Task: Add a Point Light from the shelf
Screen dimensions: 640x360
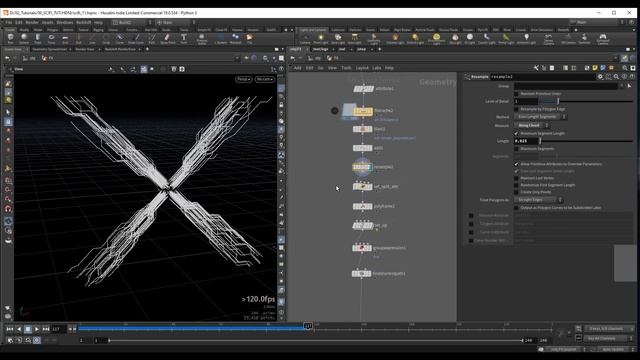Action: [x=321, y=39]
